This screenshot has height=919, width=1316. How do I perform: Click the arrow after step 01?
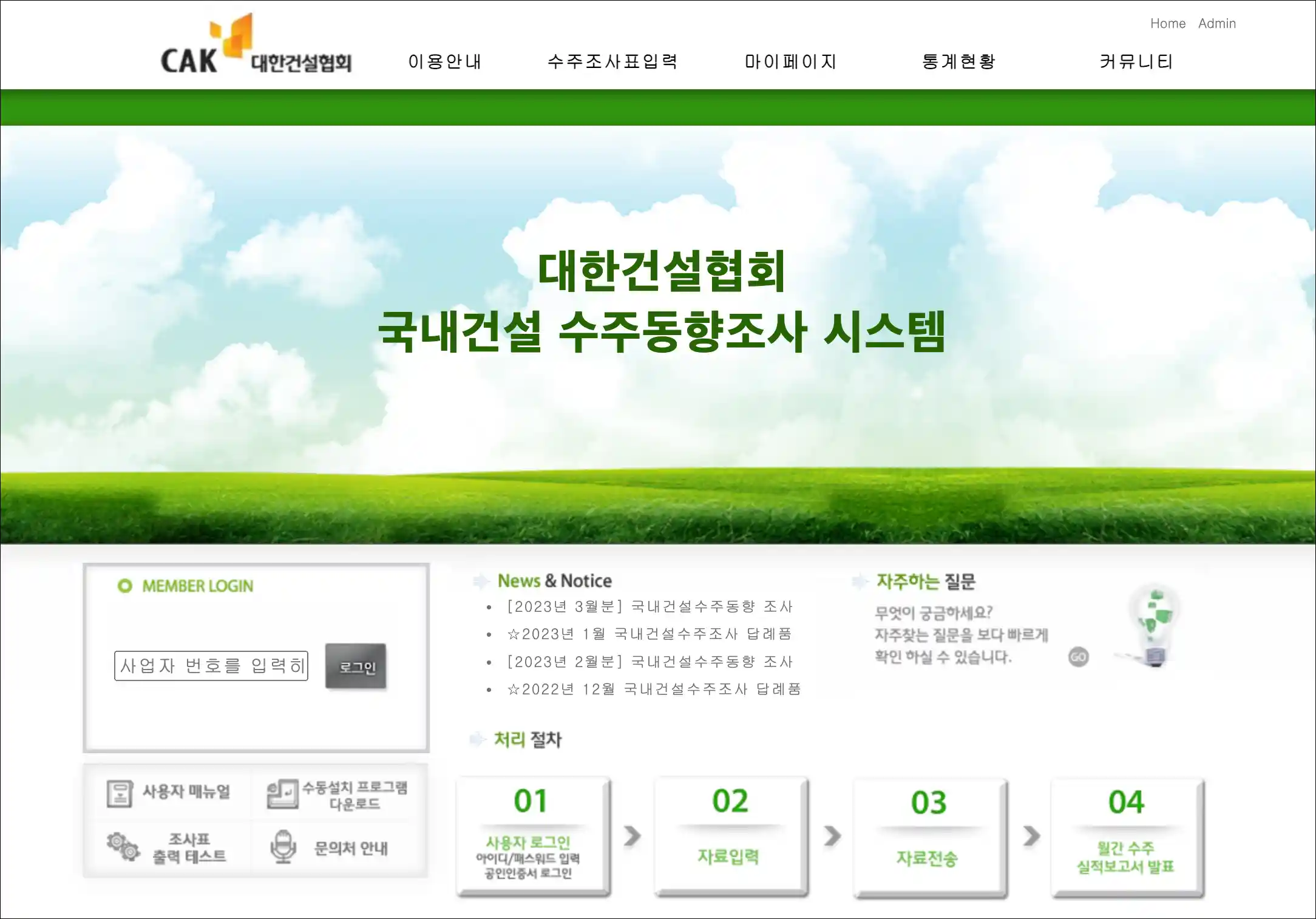632,836
